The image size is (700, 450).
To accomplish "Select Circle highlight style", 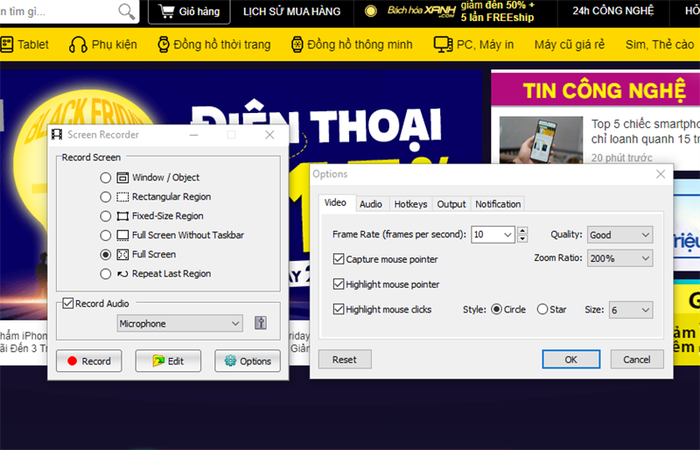I will point(496,309).
